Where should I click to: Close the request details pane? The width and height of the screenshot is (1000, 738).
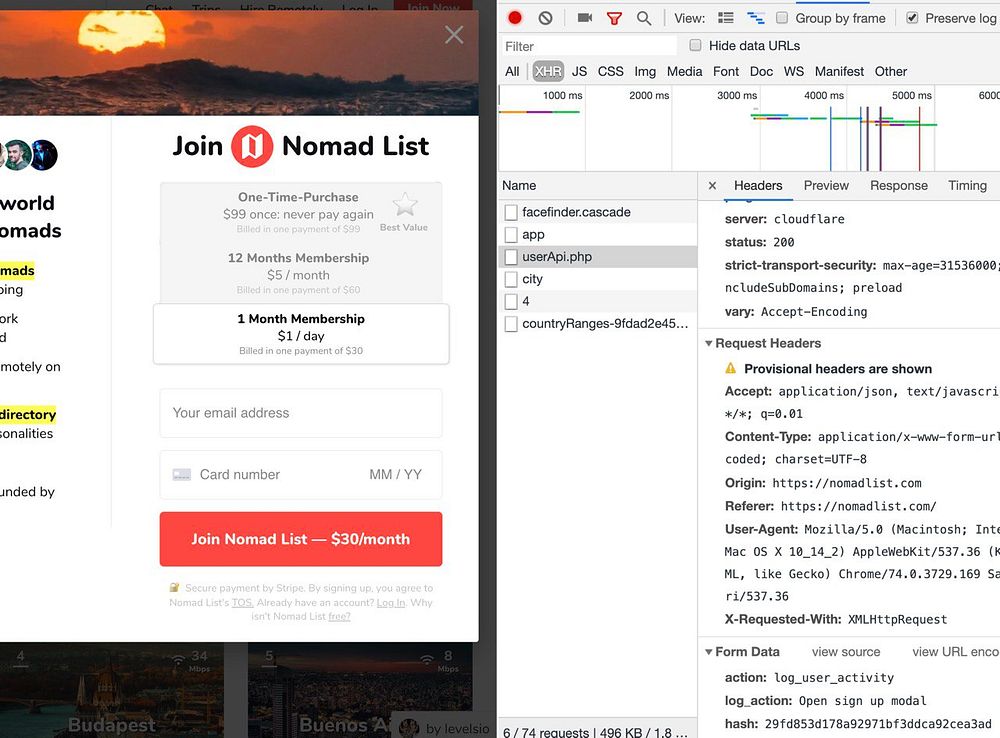712,186
